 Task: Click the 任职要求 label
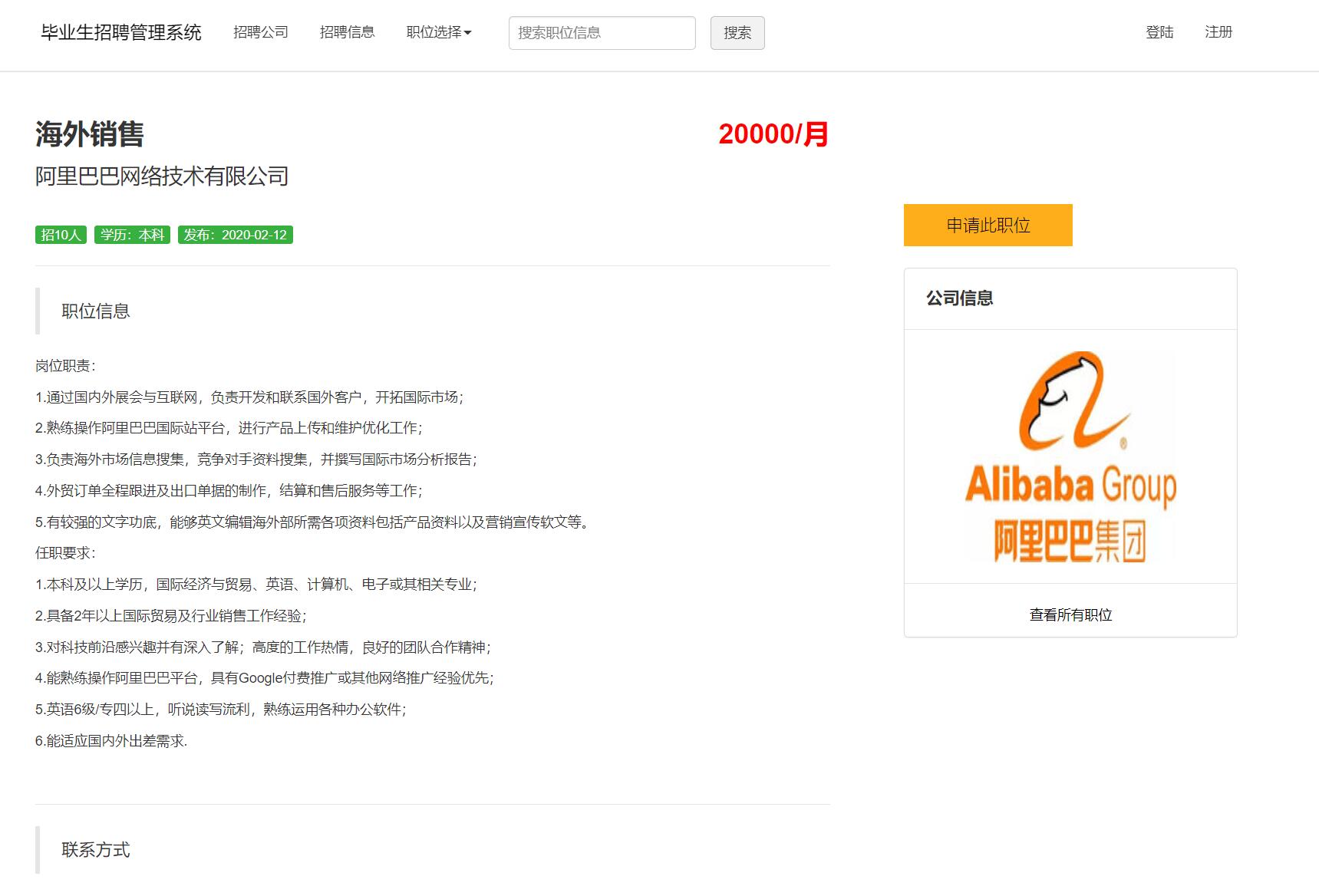[x=65, y=553]
